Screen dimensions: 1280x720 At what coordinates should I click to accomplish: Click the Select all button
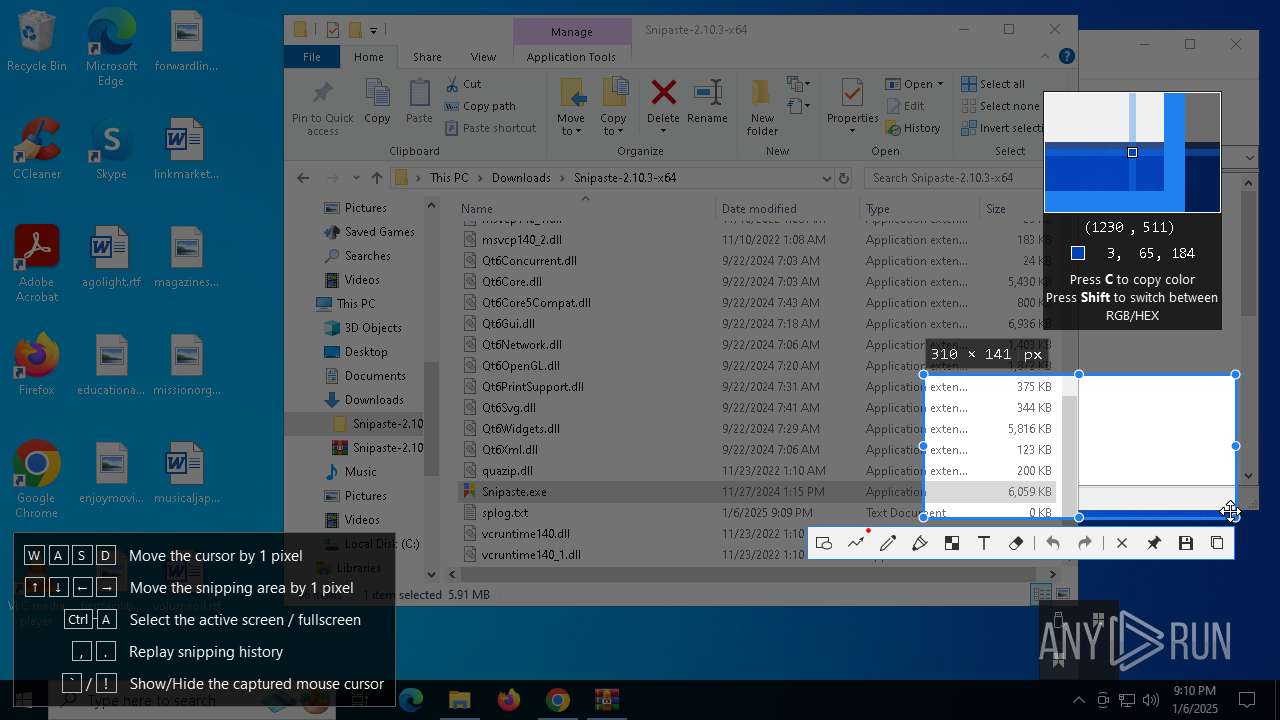(993, 84)
